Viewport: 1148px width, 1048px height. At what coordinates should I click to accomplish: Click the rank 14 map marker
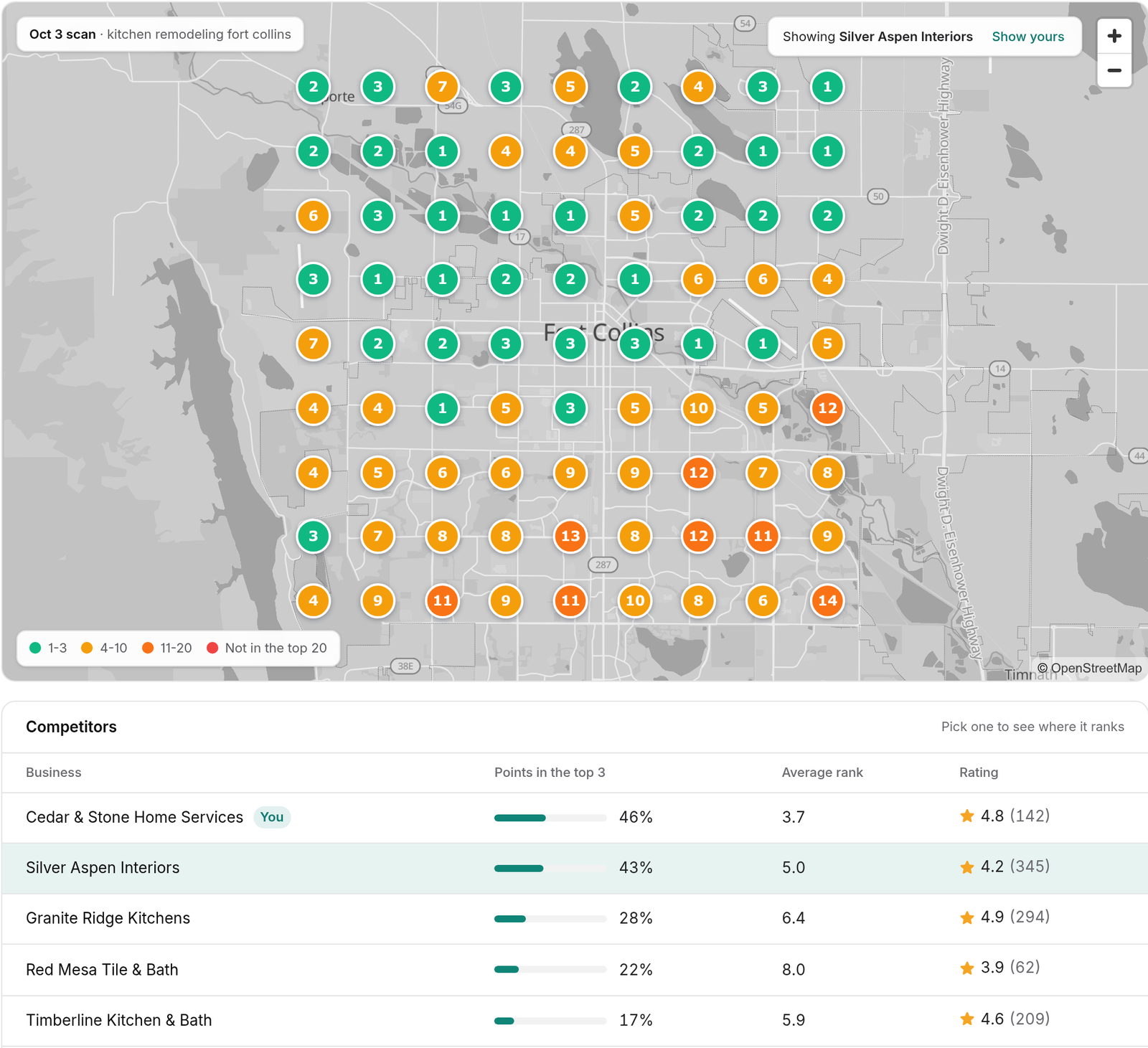click(x=827, y=600)
